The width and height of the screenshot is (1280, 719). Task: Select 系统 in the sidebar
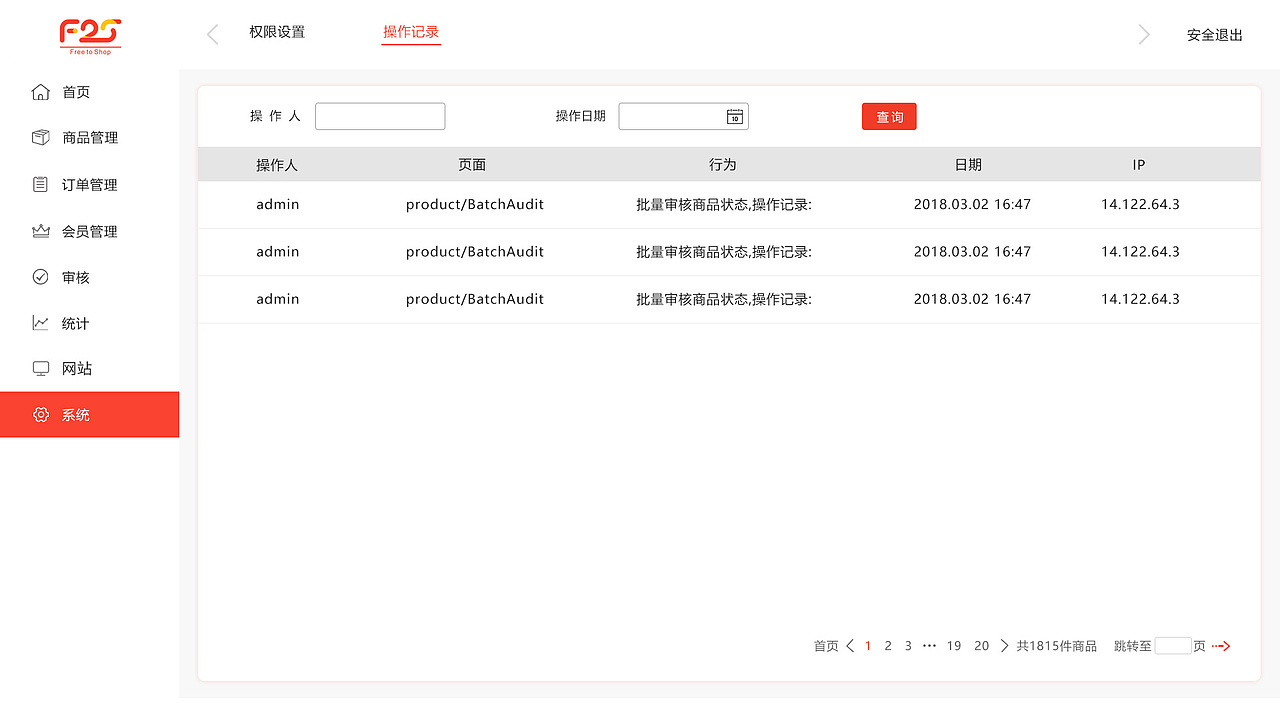pyautogui.click(x=89, y=414)
